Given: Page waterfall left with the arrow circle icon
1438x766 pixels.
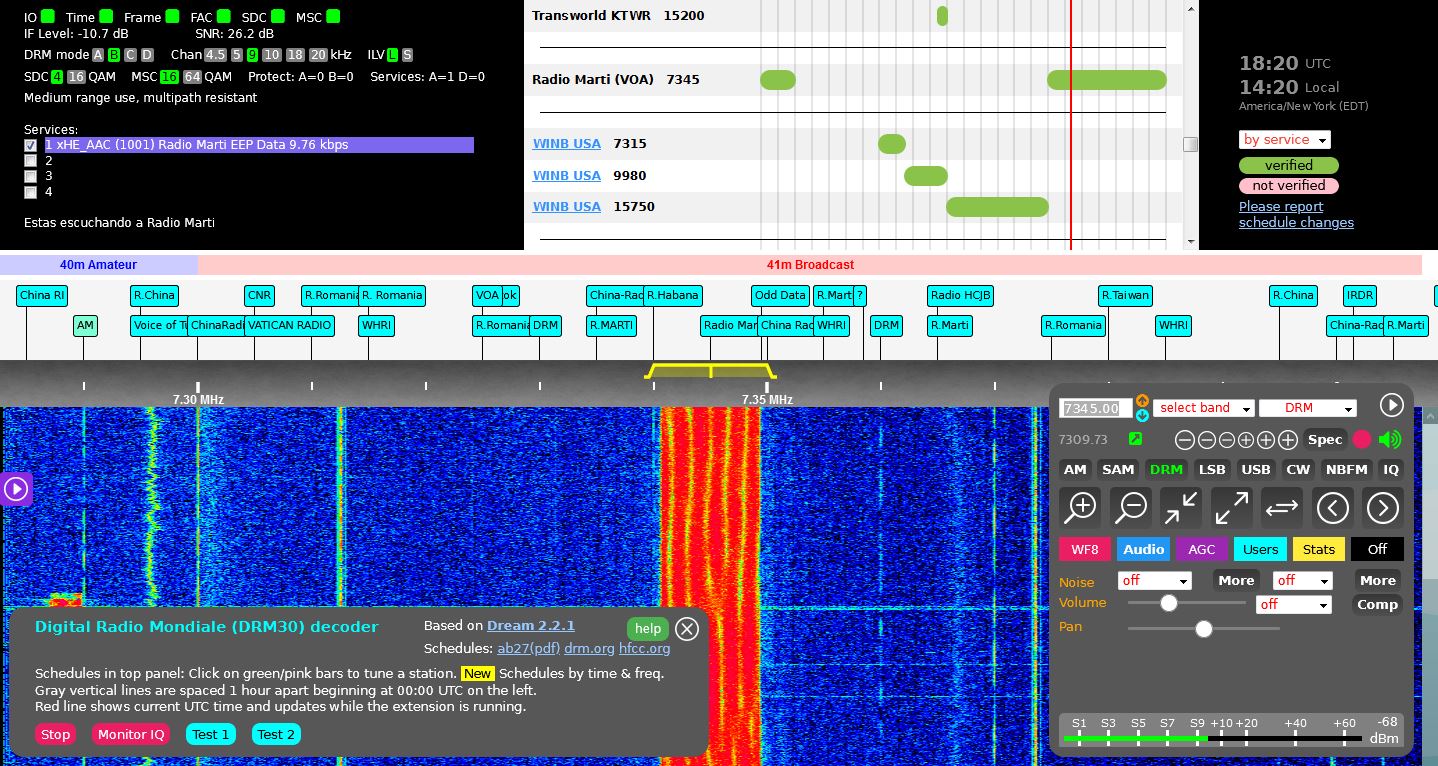Looking at the screenshot, I should (1332, 508).
